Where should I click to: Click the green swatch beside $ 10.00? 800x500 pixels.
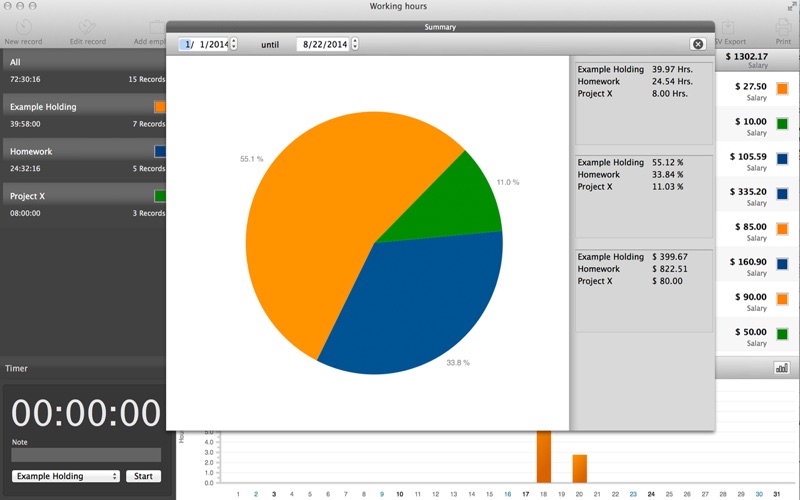tap(782, 124)
